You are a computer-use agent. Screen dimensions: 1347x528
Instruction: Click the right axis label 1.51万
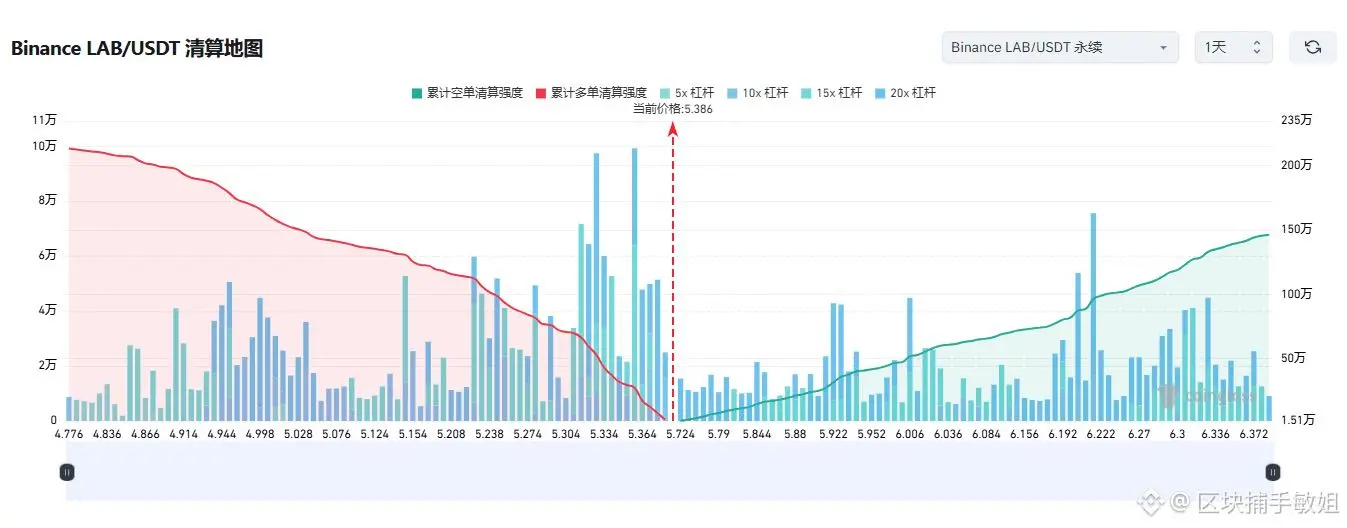[x=1298, y=420]
